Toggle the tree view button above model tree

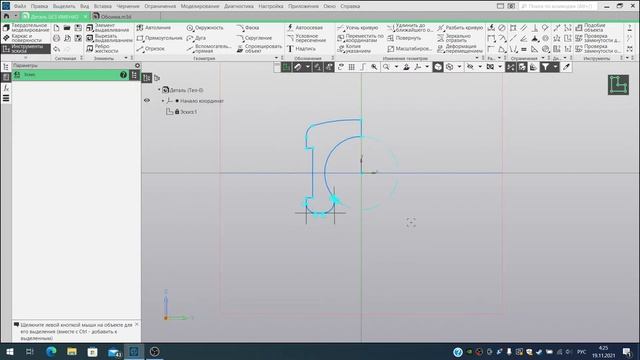[x=147, y=78]
